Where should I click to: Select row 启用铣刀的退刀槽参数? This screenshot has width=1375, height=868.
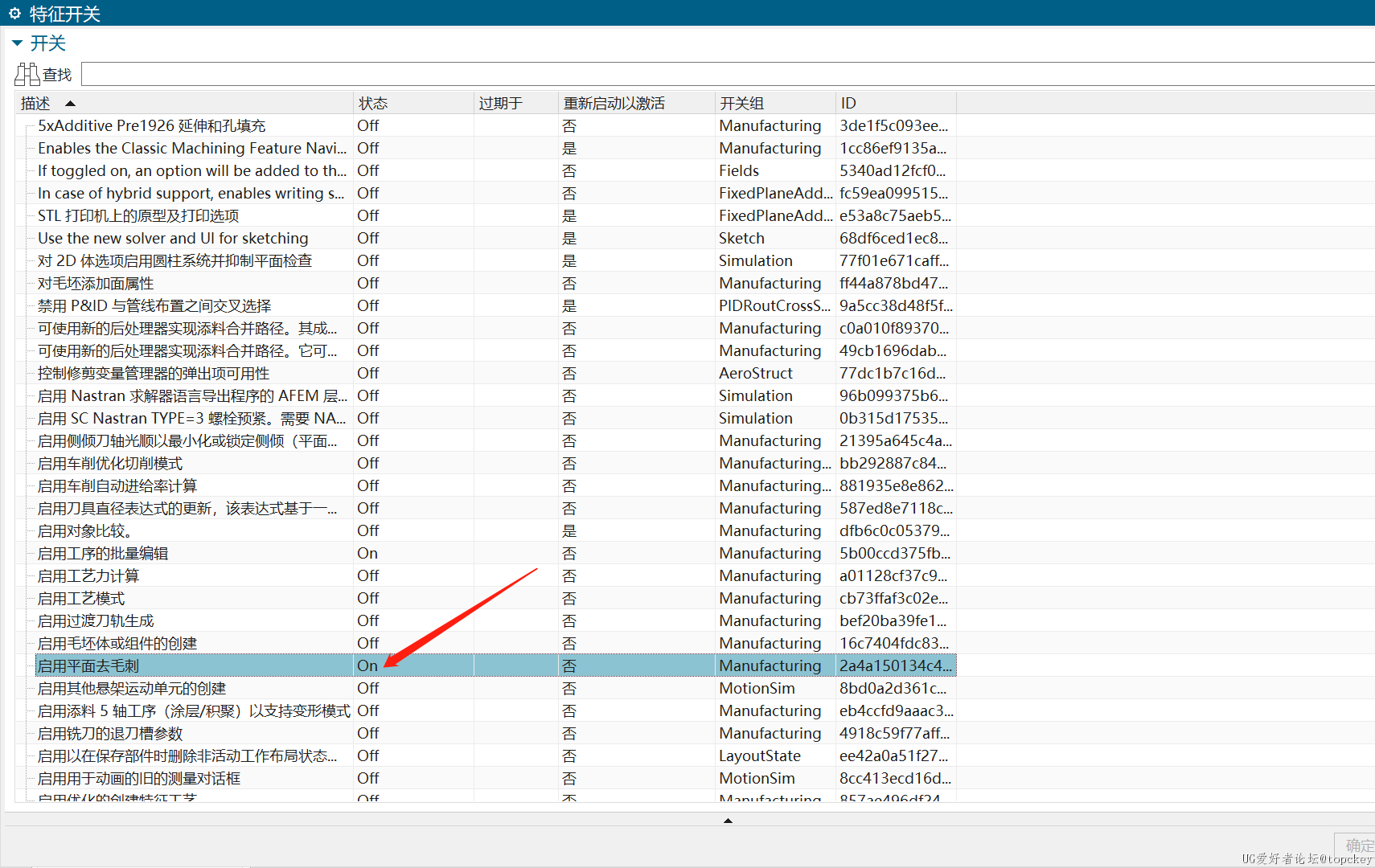click(496, 733)
